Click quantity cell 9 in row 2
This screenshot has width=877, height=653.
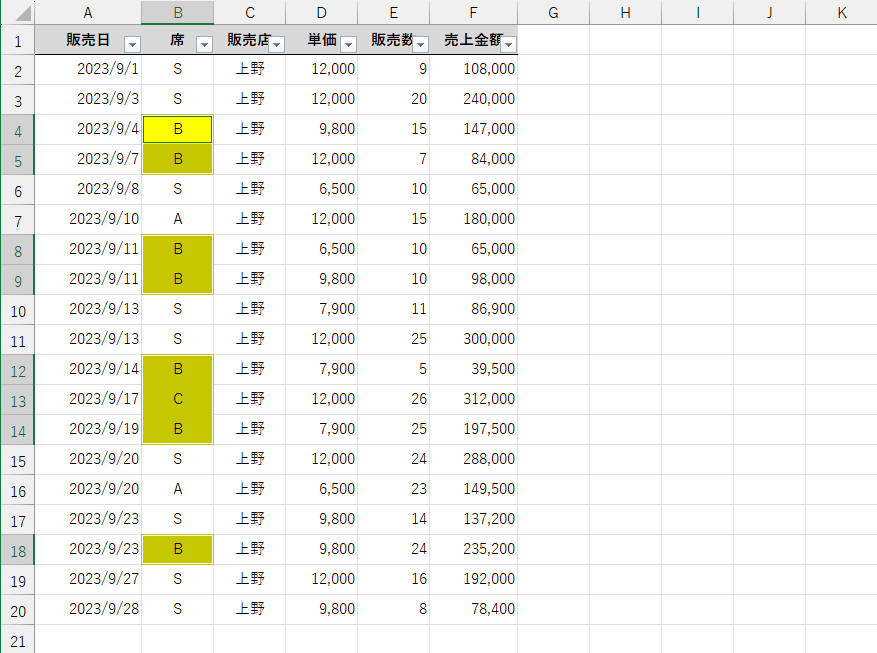pyautogui.click(x=394, y=69)
